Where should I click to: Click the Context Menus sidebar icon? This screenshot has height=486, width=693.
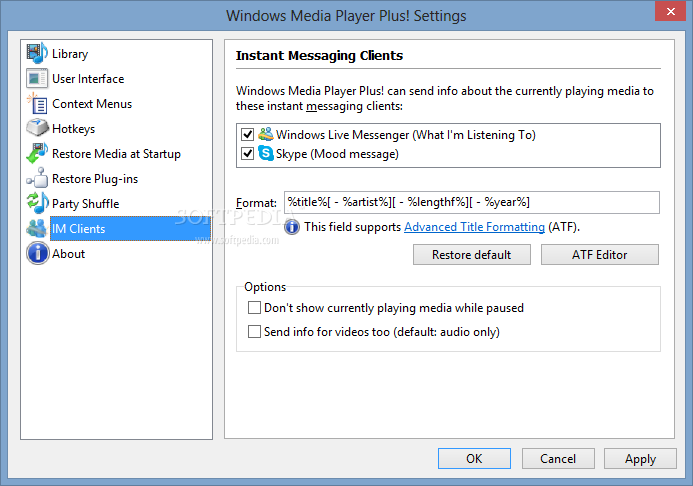tap(37, 103)
